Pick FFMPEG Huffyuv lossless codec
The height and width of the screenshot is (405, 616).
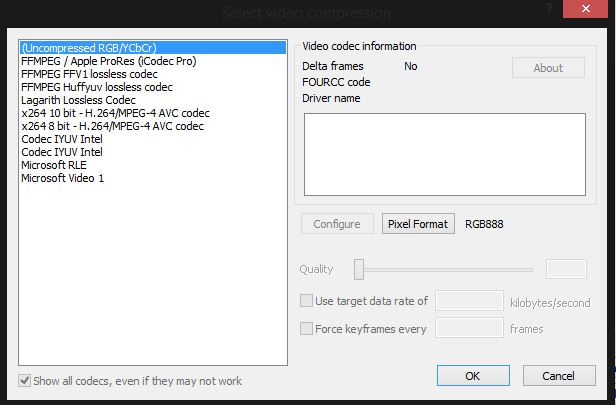click(x=96, y=87)
